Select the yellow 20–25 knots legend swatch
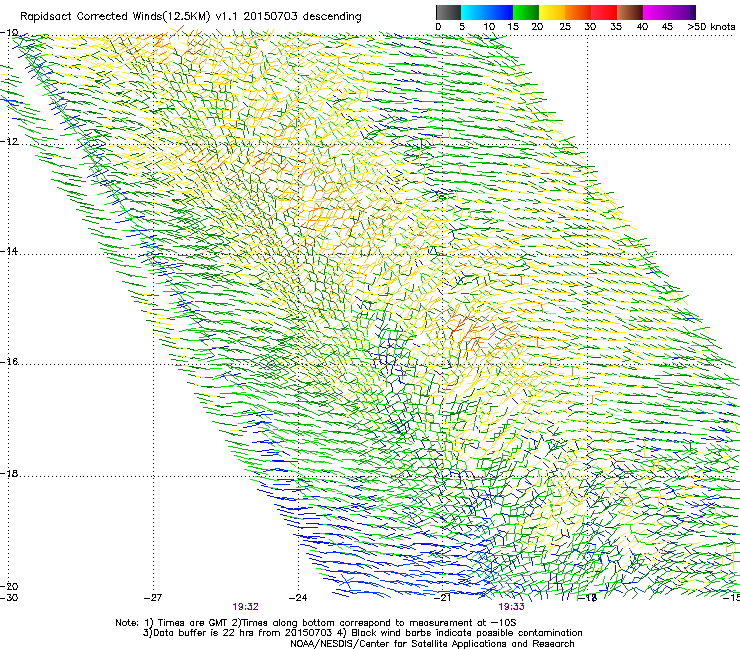The width and height of the screenshot is (740, 650). (x=552, y=12)
